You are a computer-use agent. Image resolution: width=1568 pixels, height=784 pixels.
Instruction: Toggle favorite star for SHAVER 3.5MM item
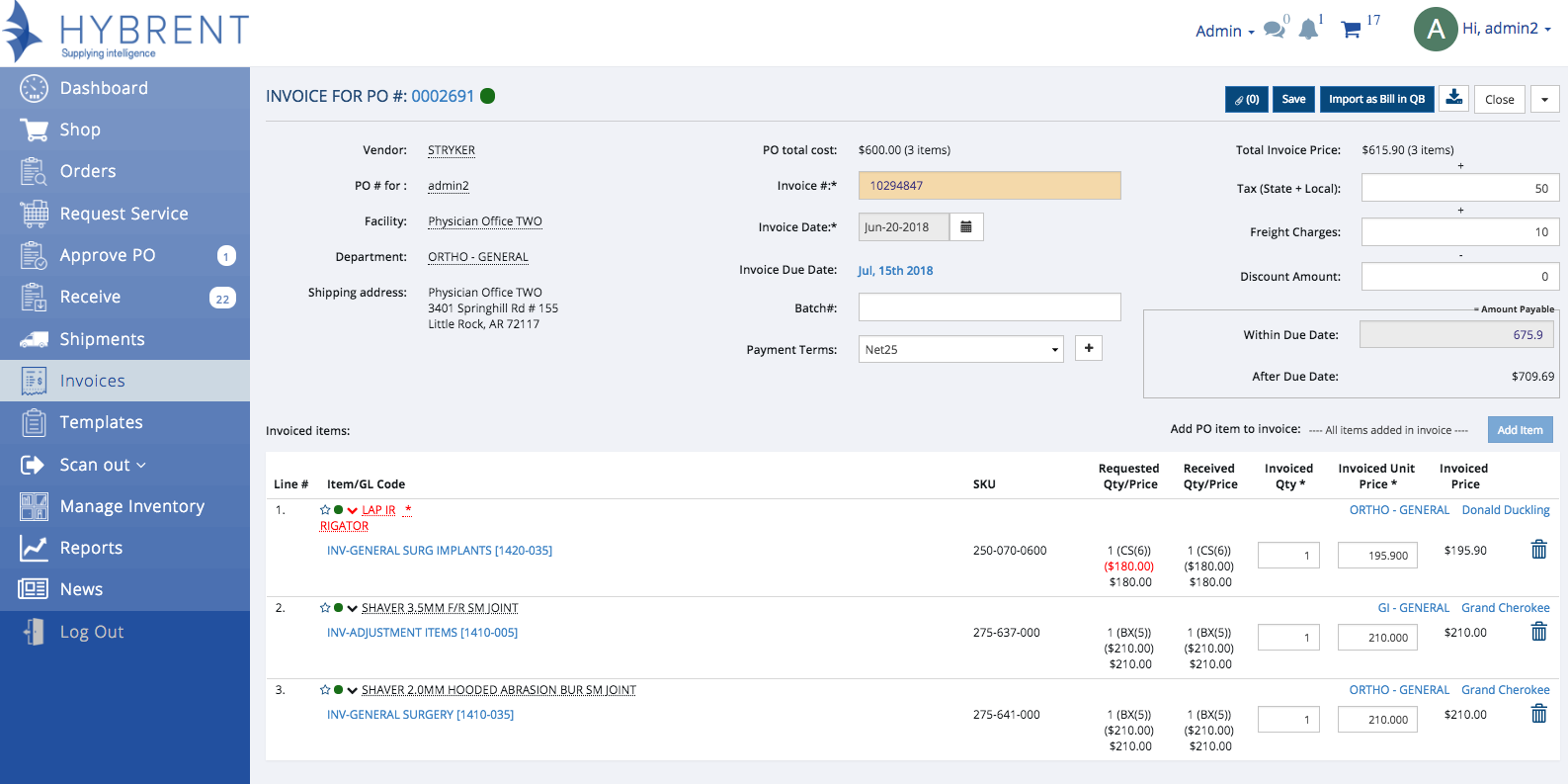[325, 608]
